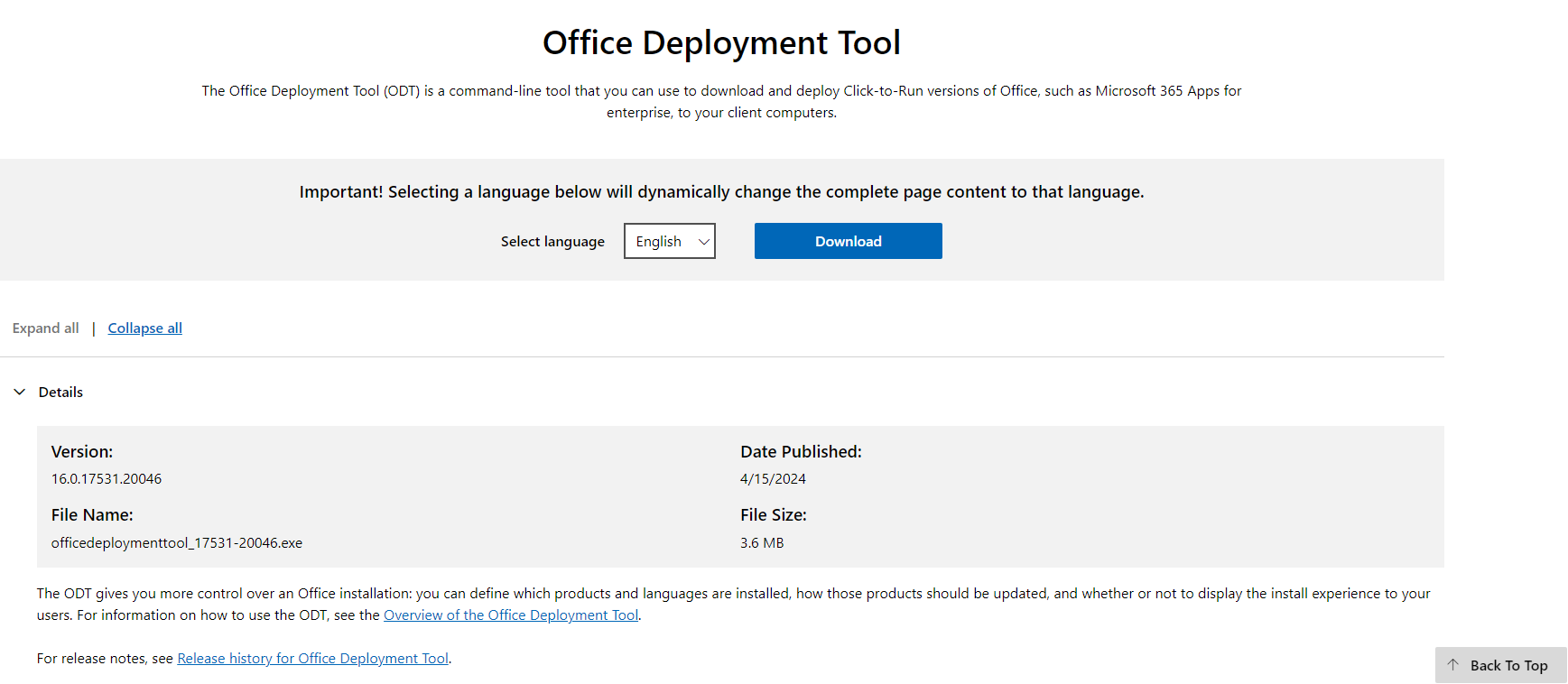Image resolution: width=1568 pixels, height=684 pixels.
Task: Click the version number 16.0.17531.20046
Action: pos(107,479)
